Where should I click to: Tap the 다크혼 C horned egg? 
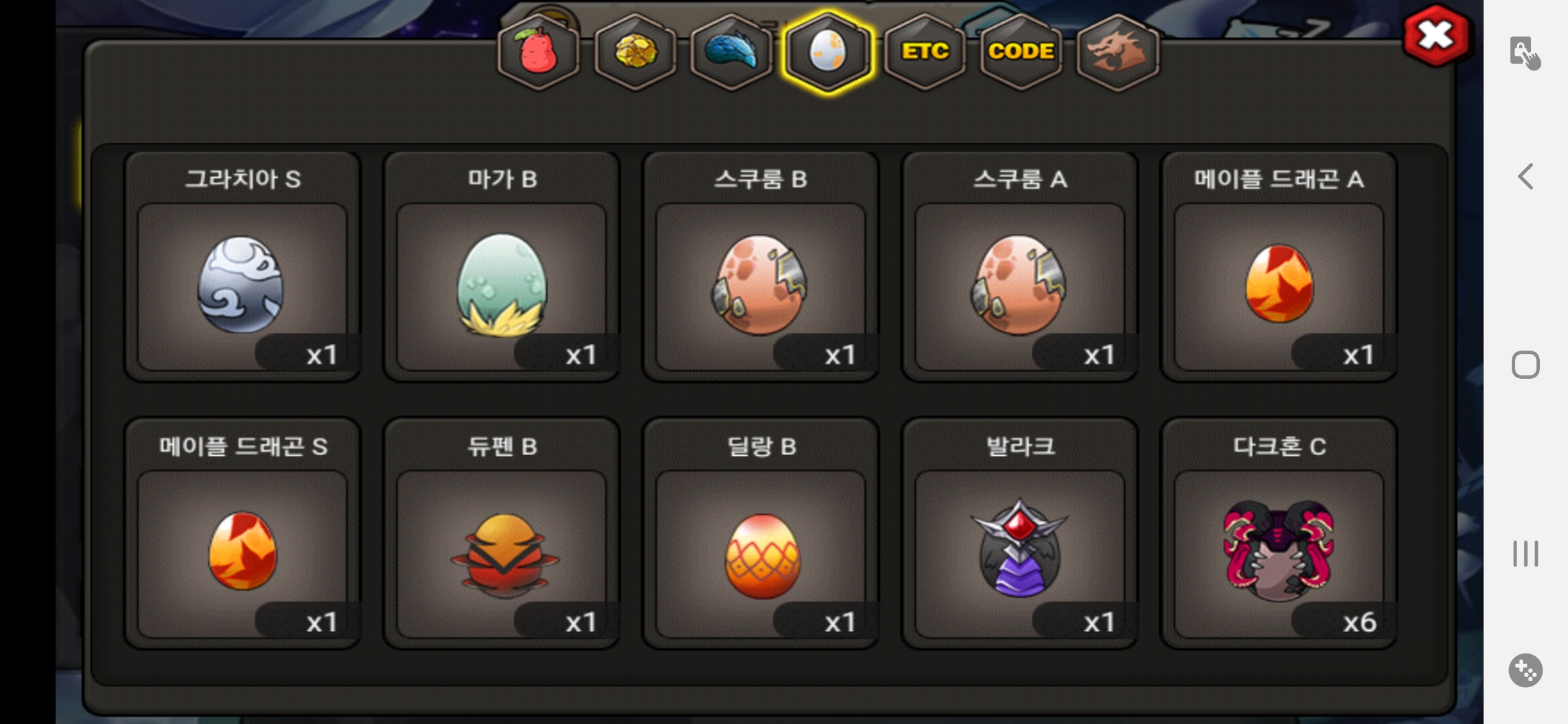pos(1279,534)
